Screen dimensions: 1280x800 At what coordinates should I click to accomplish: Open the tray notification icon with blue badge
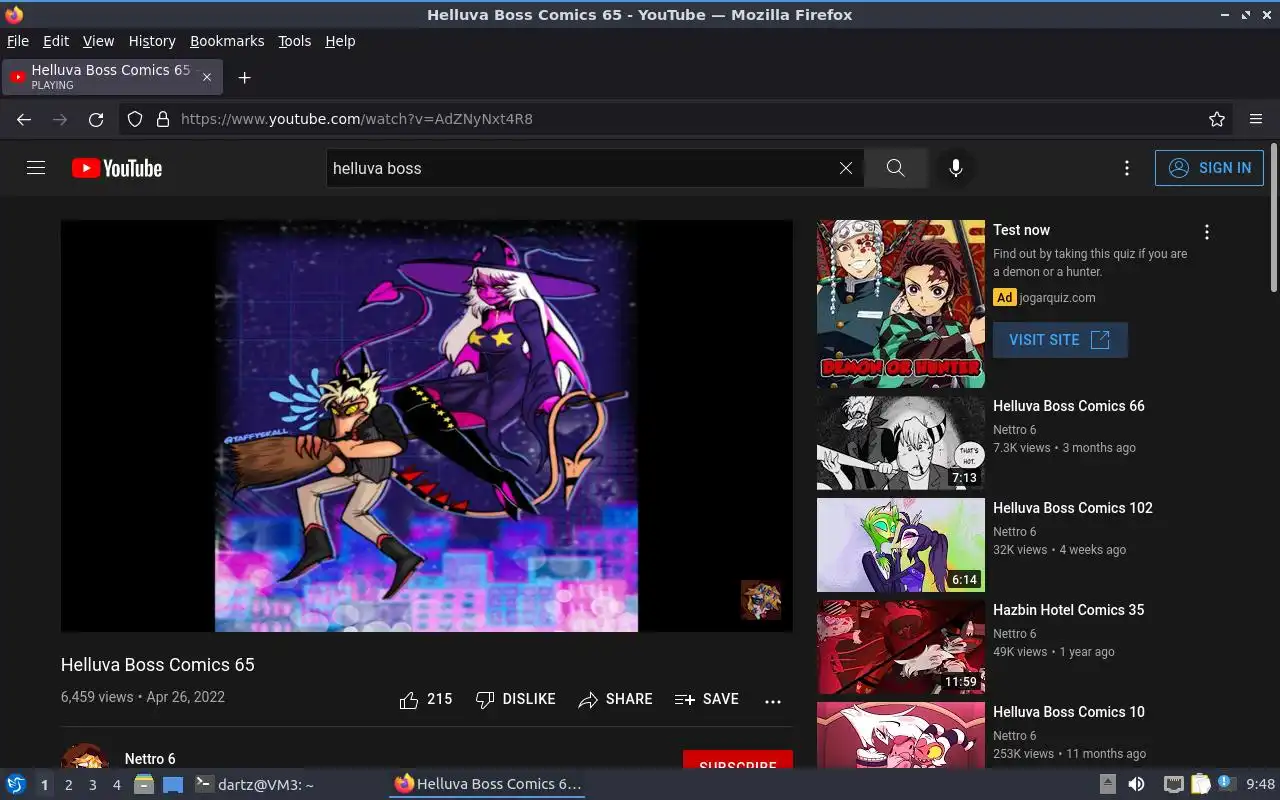1225,784
